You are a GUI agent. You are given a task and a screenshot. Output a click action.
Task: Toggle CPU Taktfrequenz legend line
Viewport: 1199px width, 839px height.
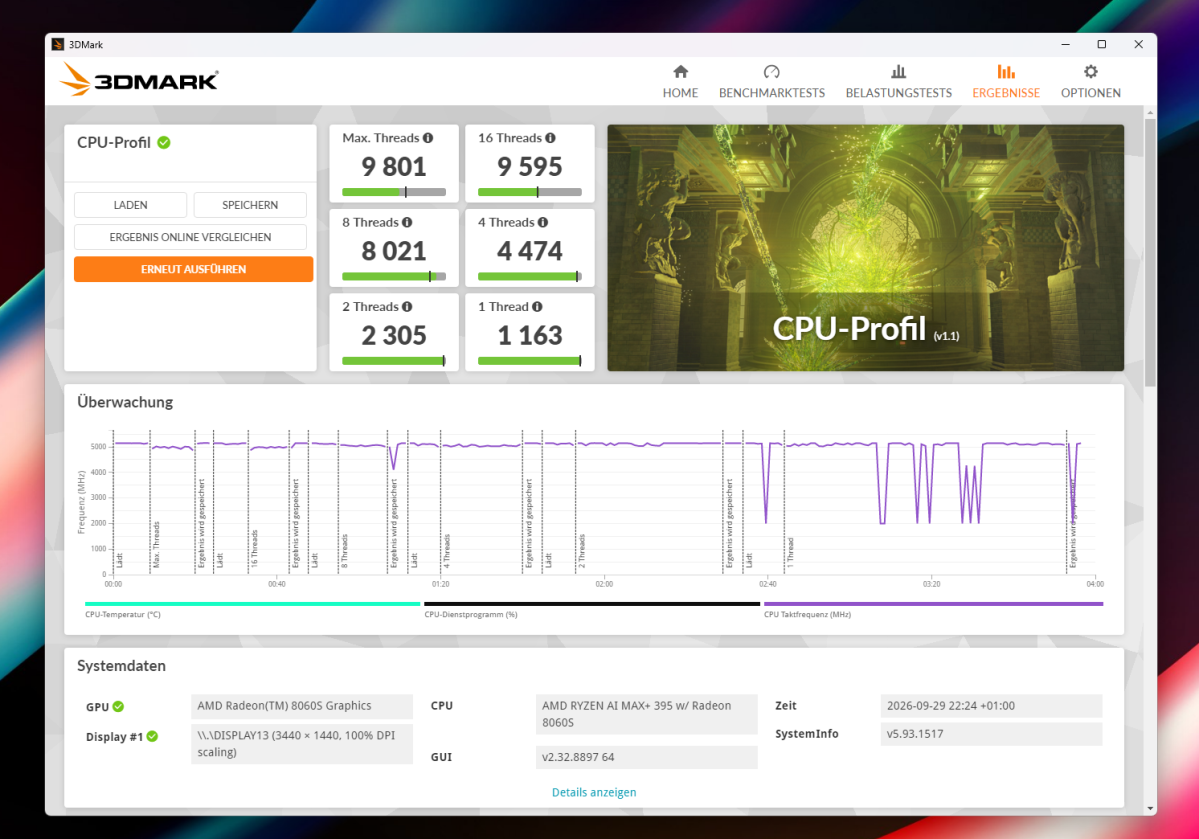(933, 603)
